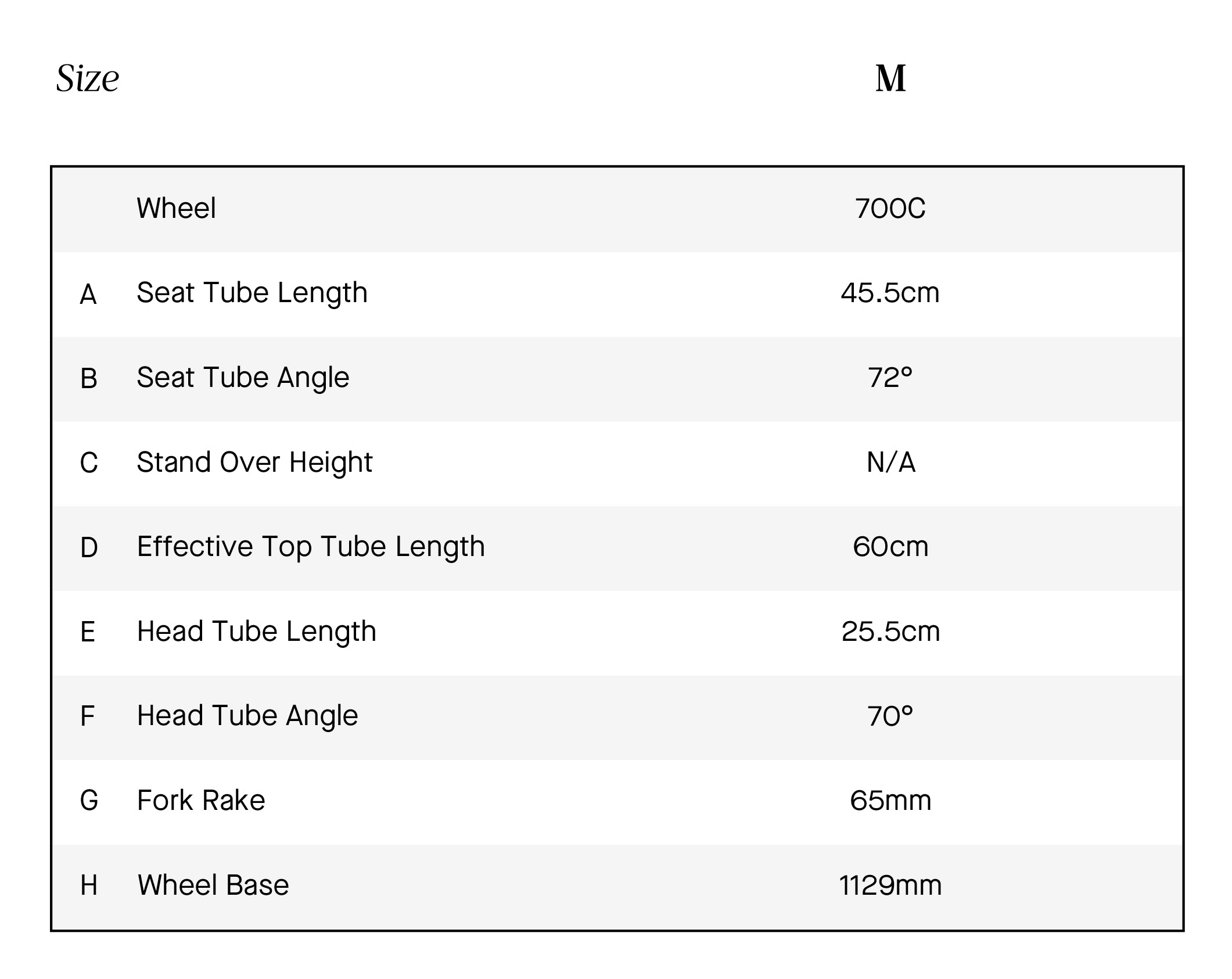Select the Seat Tube Angle label

[x=243, y=378]
